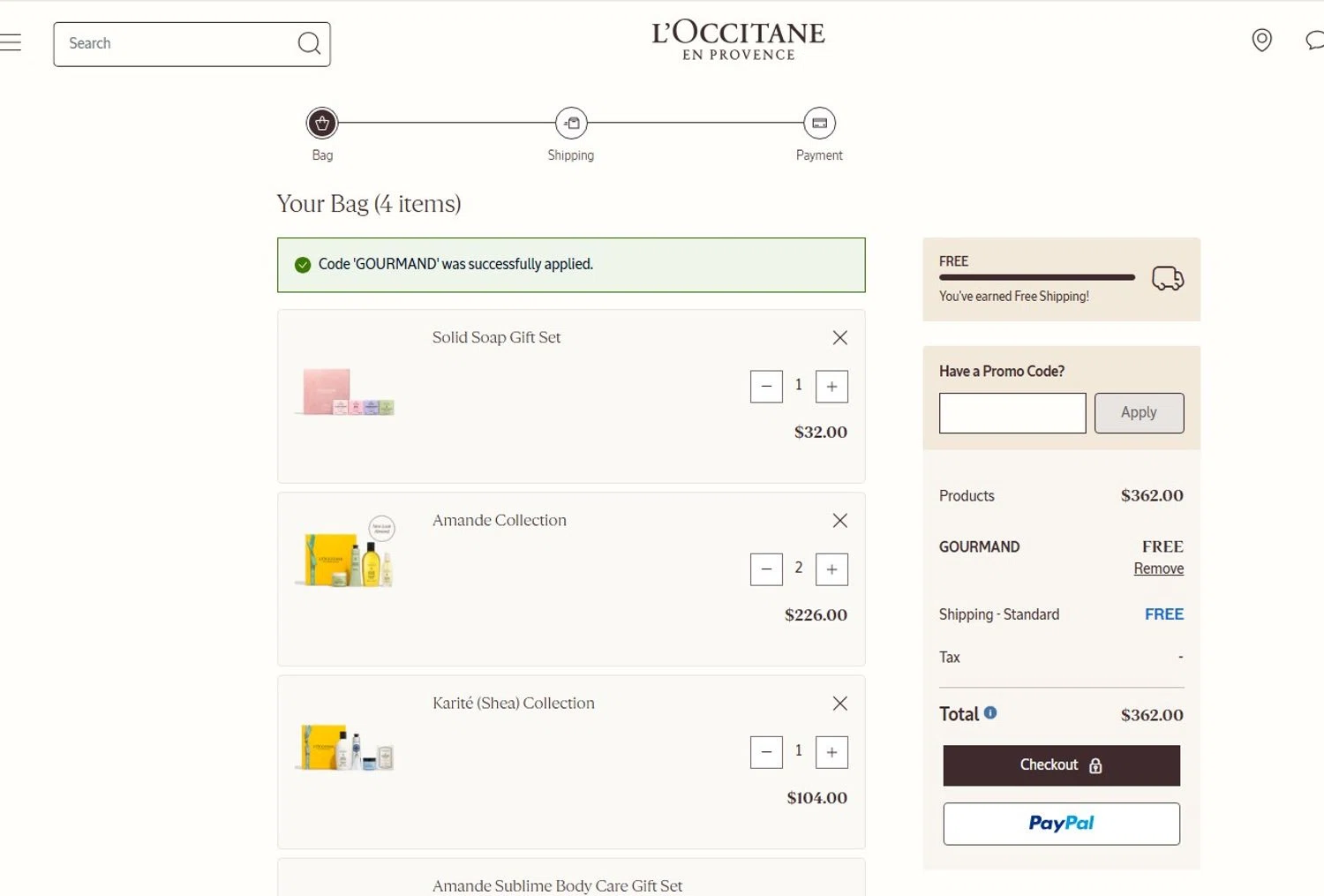This screenshot has height=896, width=1324.
Task: Go to L'Occitane en Provence homepage logo
Action: [738, 41]
